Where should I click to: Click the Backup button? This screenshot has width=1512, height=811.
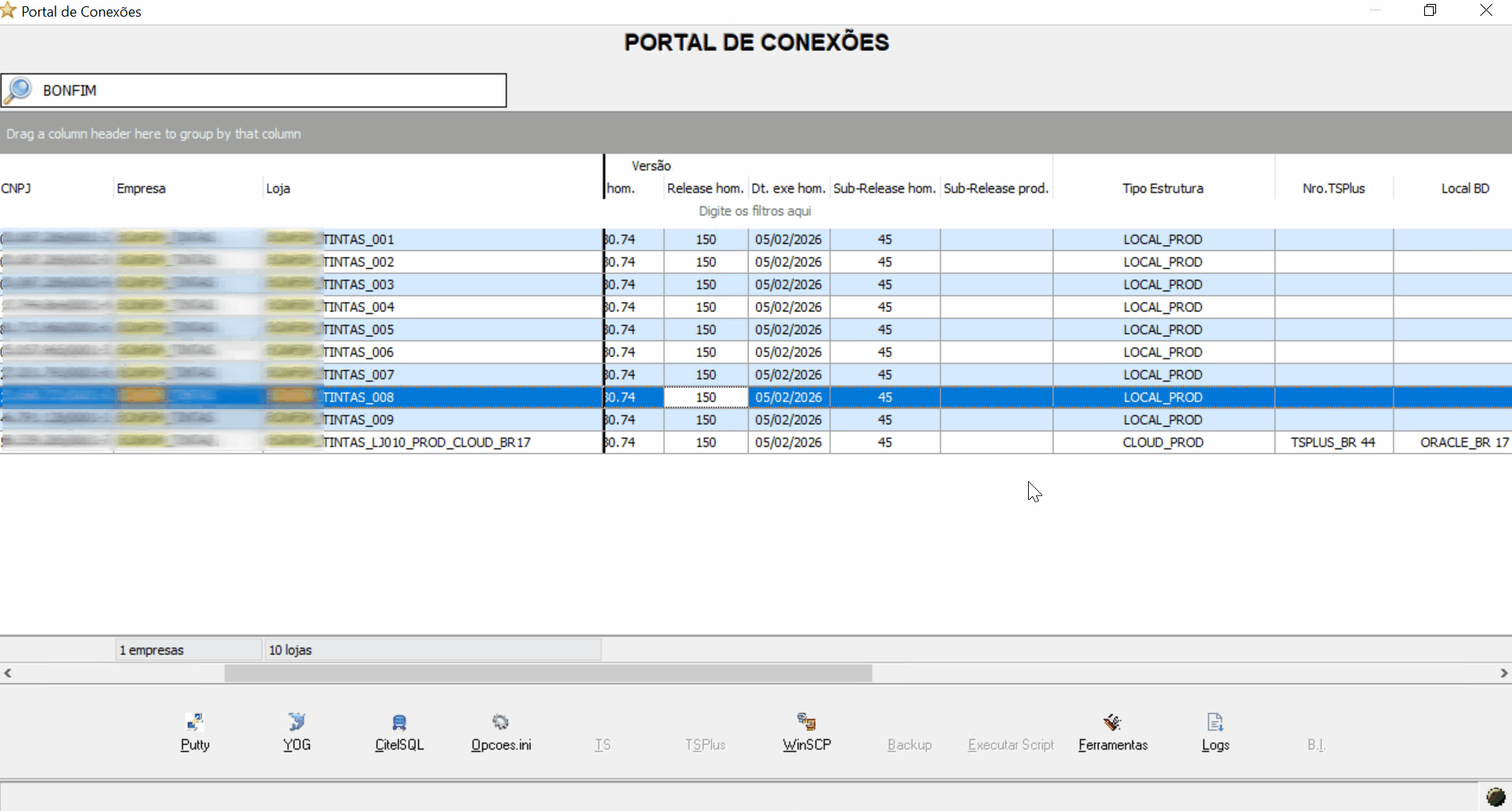(x=909, y=745)
